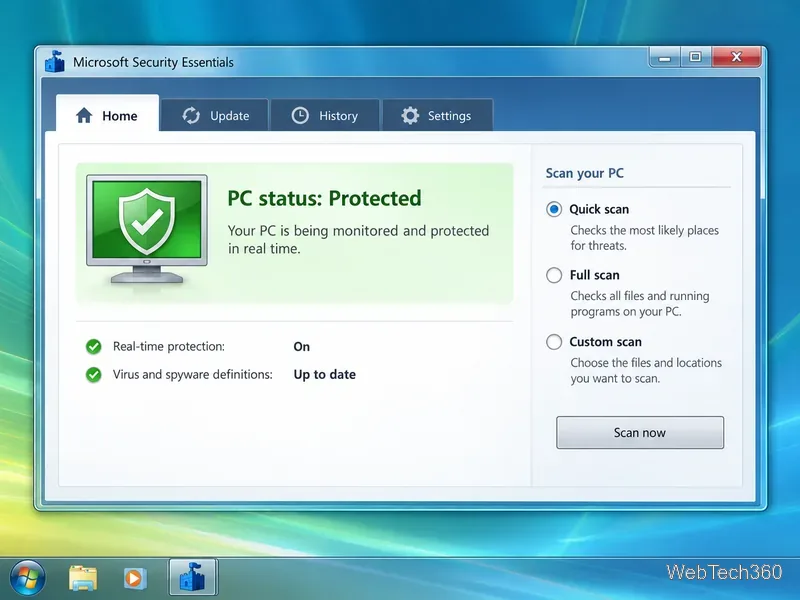800x600 pixels.
Task: Click Security Essentials castle icon in taskbar
Action: pyautogui.click(x=193, y=577)
